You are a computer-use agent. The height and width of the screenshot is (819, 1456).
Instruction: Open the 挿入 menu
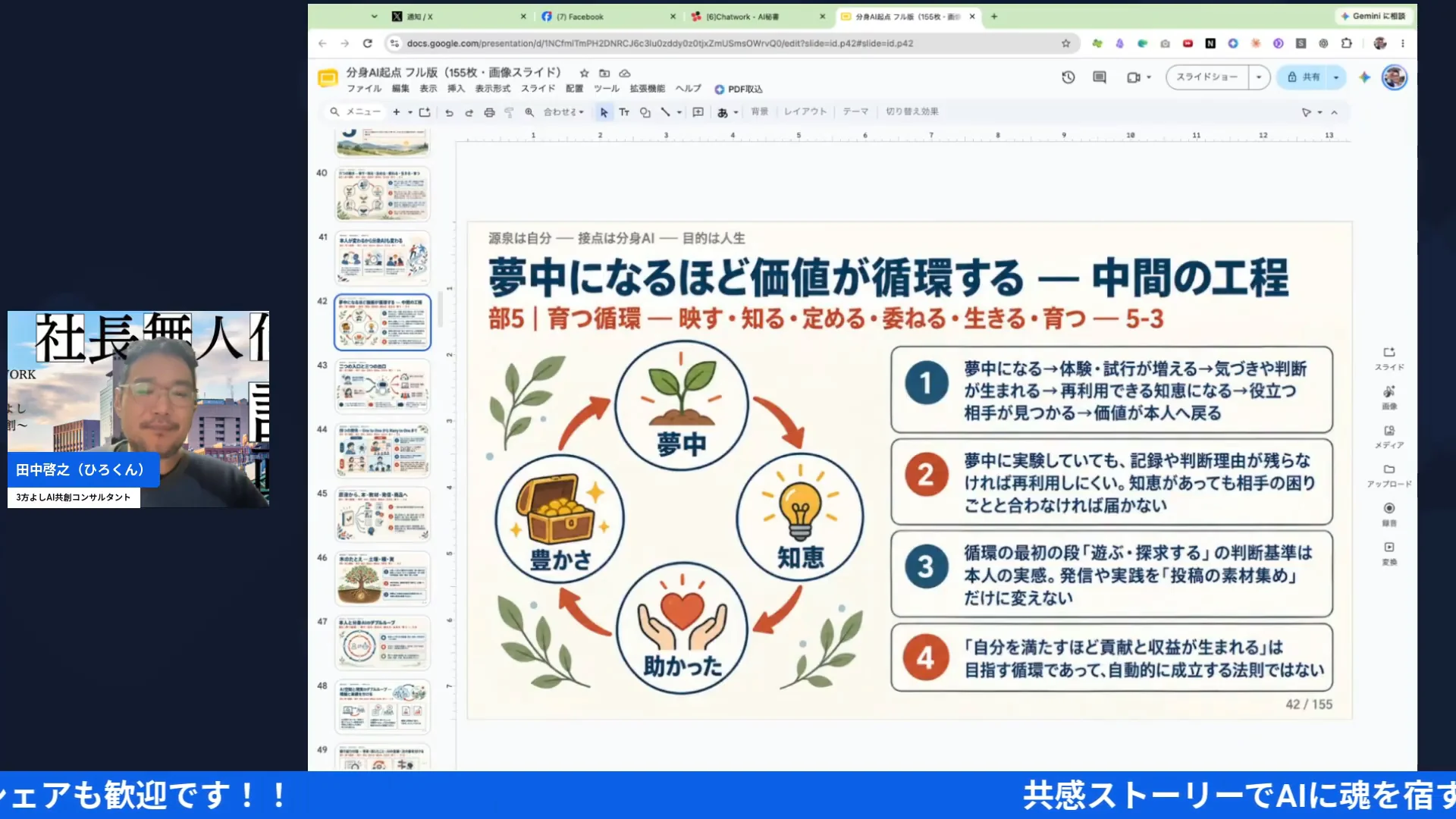tap(456, 89)
